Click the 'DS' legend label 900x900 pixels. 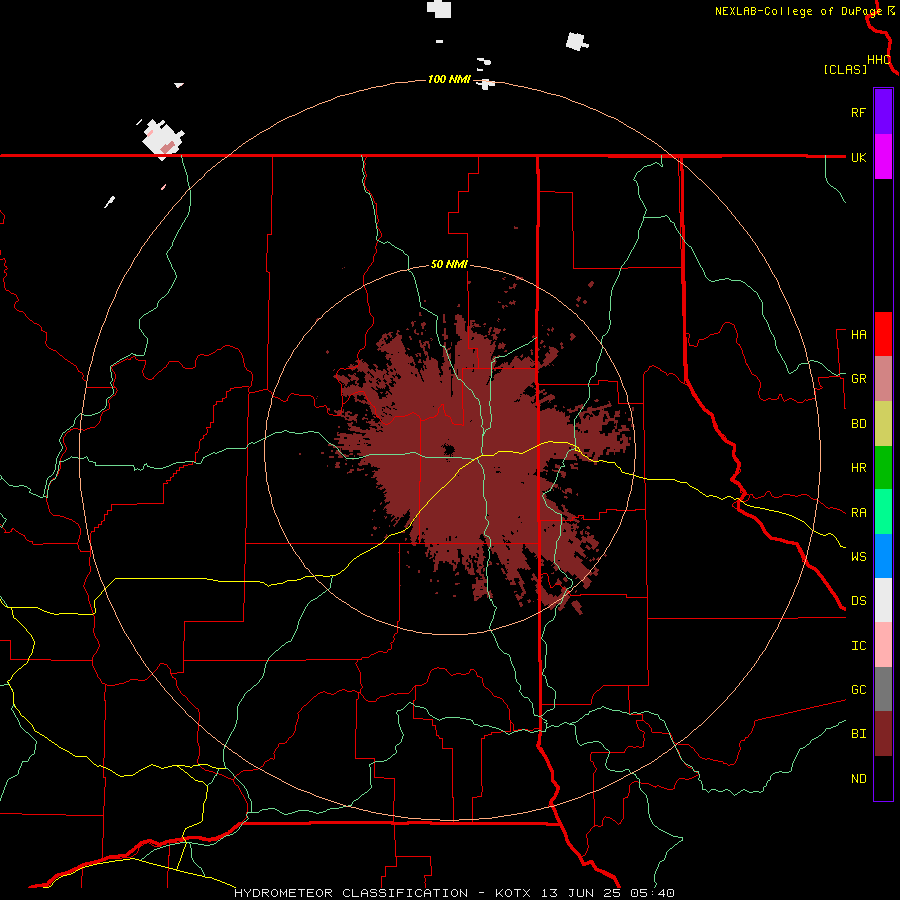[x=858, y=601]
